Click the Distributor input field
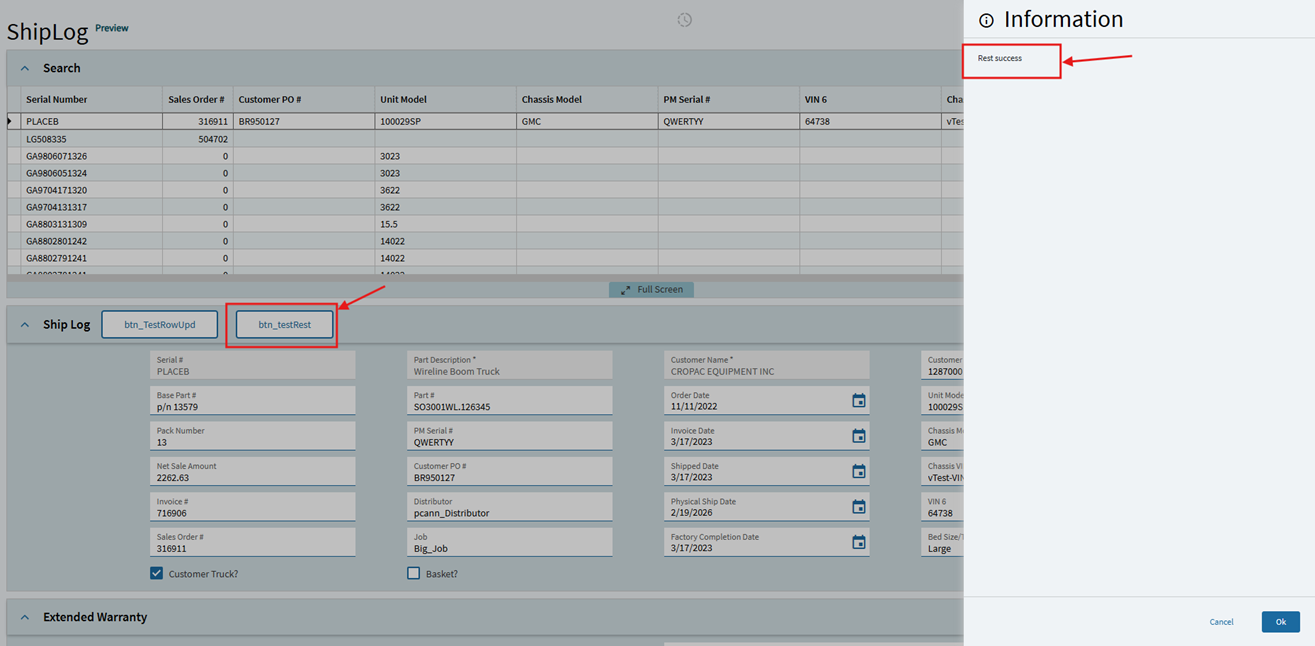Screen dimensions: 1315x646 pyautogui.click(x=509, y=507)
